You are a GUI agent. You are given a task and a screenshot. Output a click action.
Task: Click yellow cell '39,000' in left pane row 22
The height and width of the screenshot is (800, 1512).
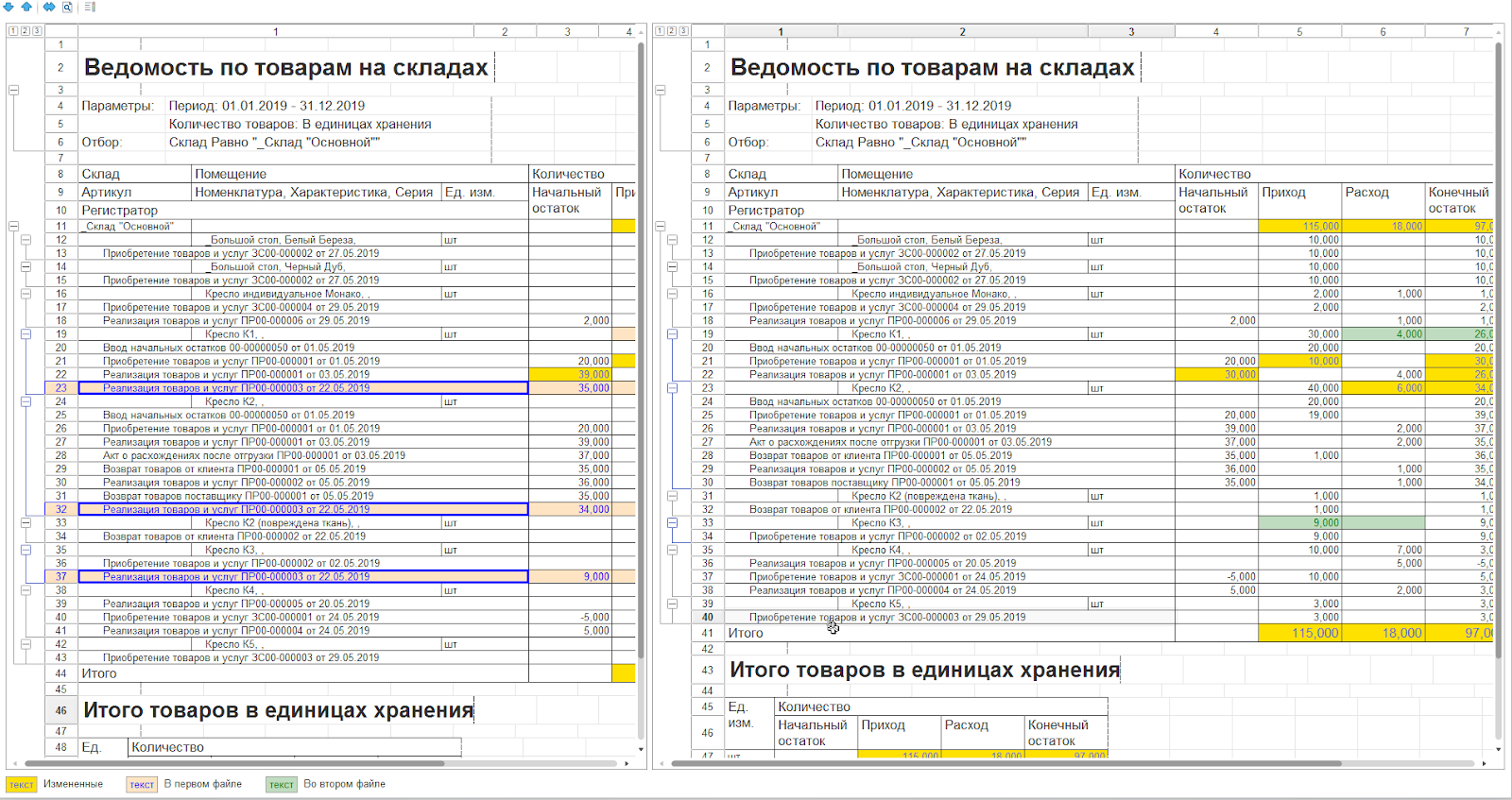coord(569,375)
